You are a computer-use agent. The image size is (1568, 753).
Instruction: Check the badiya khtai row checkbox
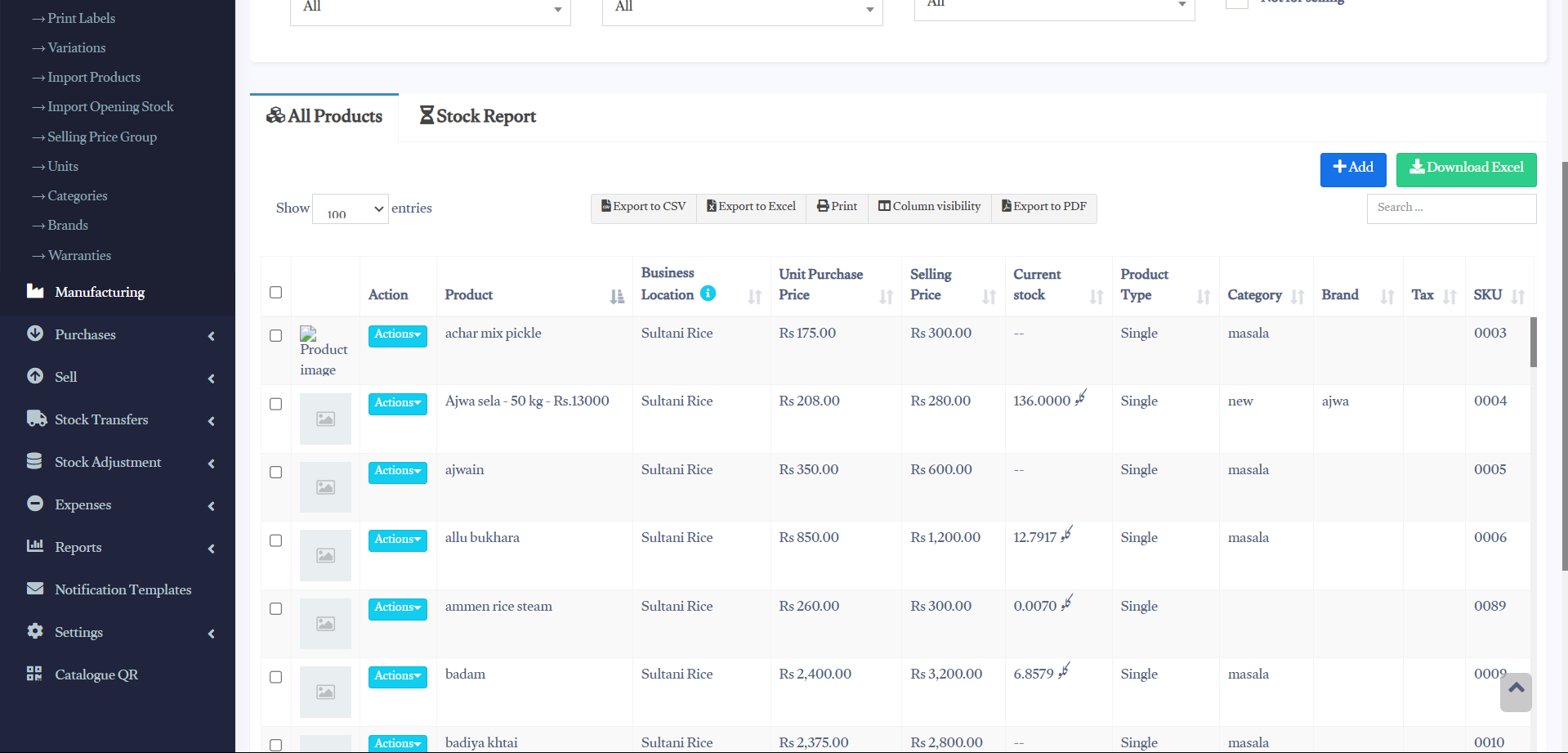point(276,746)
